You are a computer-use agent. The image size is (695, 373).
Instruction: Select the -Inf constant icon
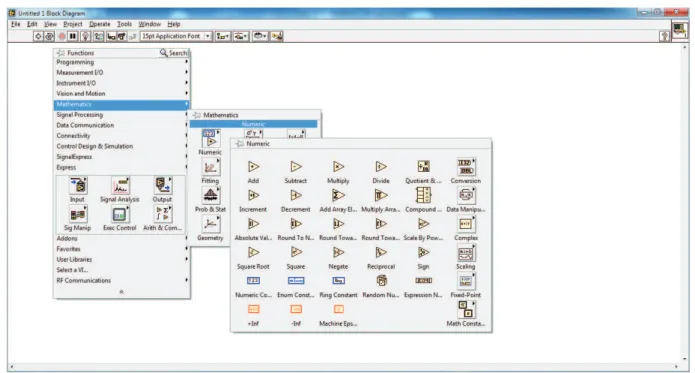point(296,309)
